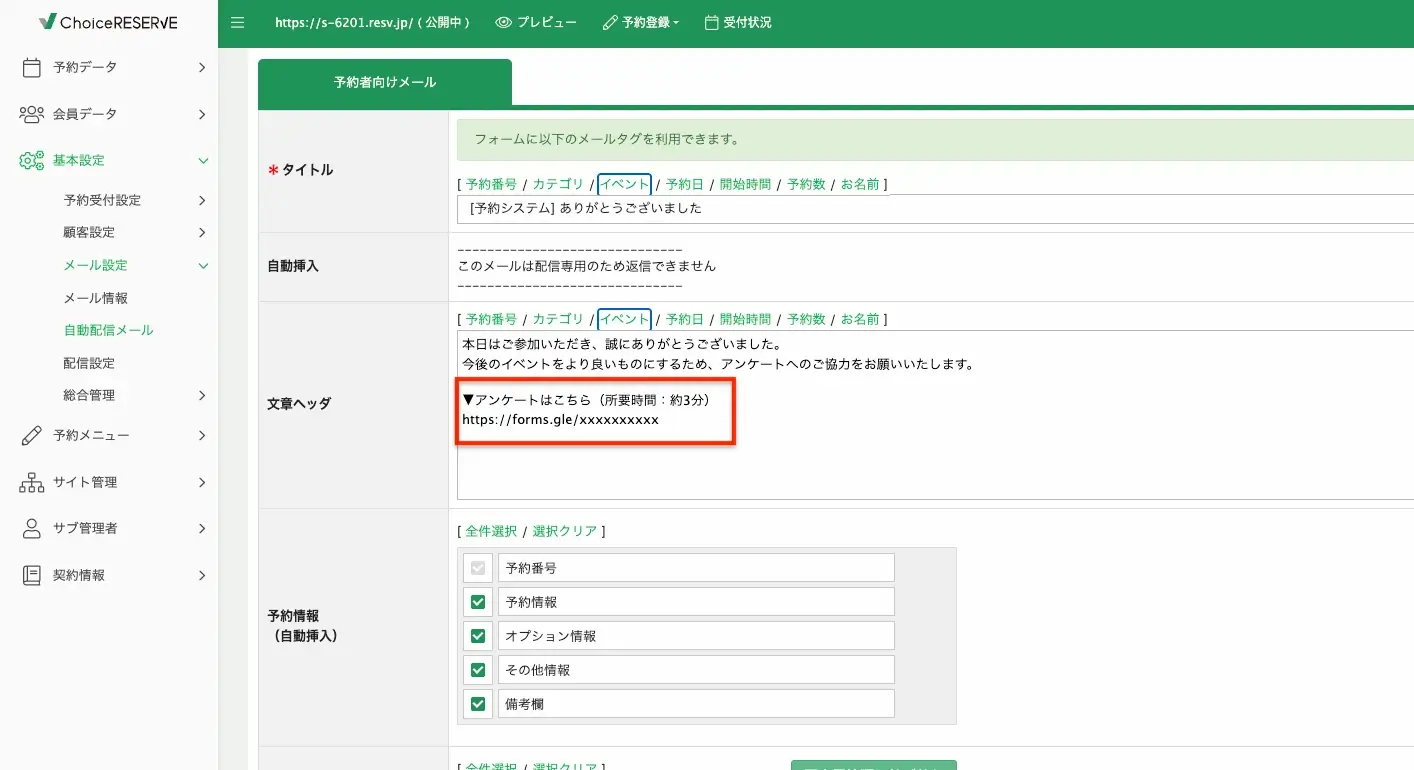Insert 予約番号 tag in 文章ヘッダ row
The image size is (1414, 770).
click(491, 319)
